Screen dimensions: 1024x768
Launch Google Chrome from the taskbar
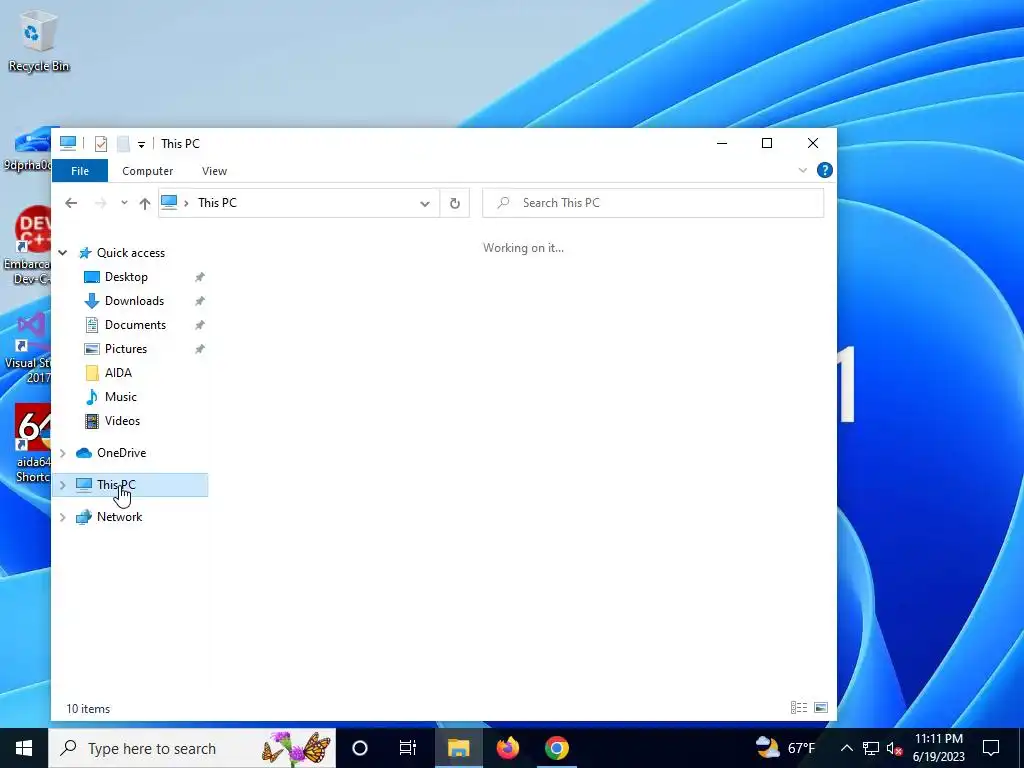pos(556,748)
